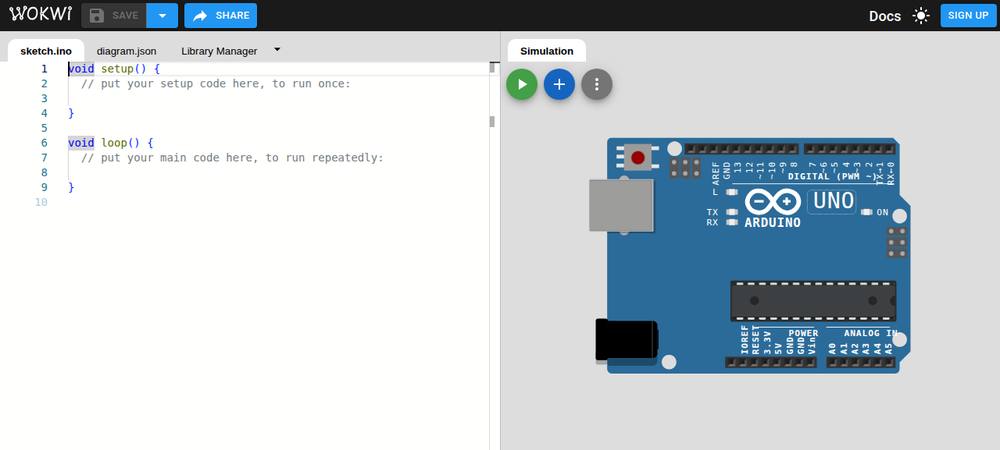Push the red reset button on the Arduino
The width and height of the screenshot is (1000, 450).
click(x=638, y=157)
